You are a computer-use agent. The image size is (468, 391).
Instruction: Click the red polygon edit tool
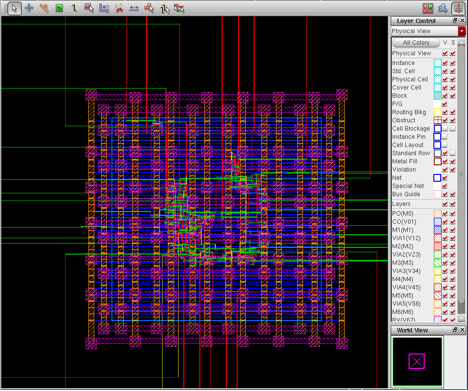pos(149,8)
